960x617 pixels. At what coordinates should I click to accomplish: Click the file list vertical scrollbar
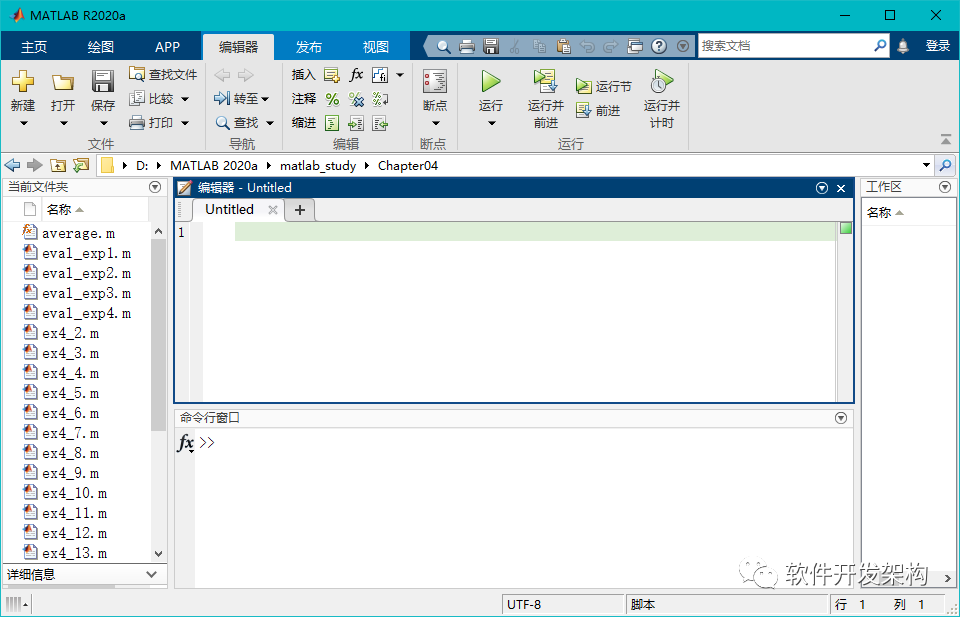158,334
